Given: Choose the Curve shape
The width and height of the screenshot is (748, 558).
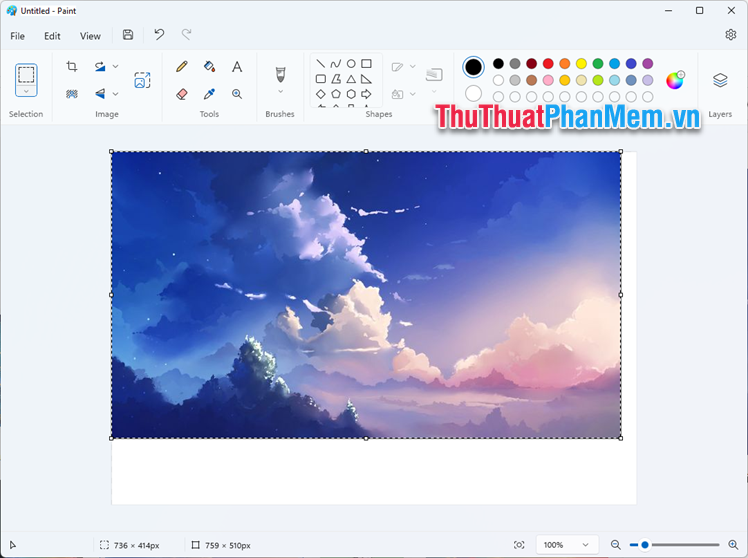Looking at the screenshot, I should (336, 63).
